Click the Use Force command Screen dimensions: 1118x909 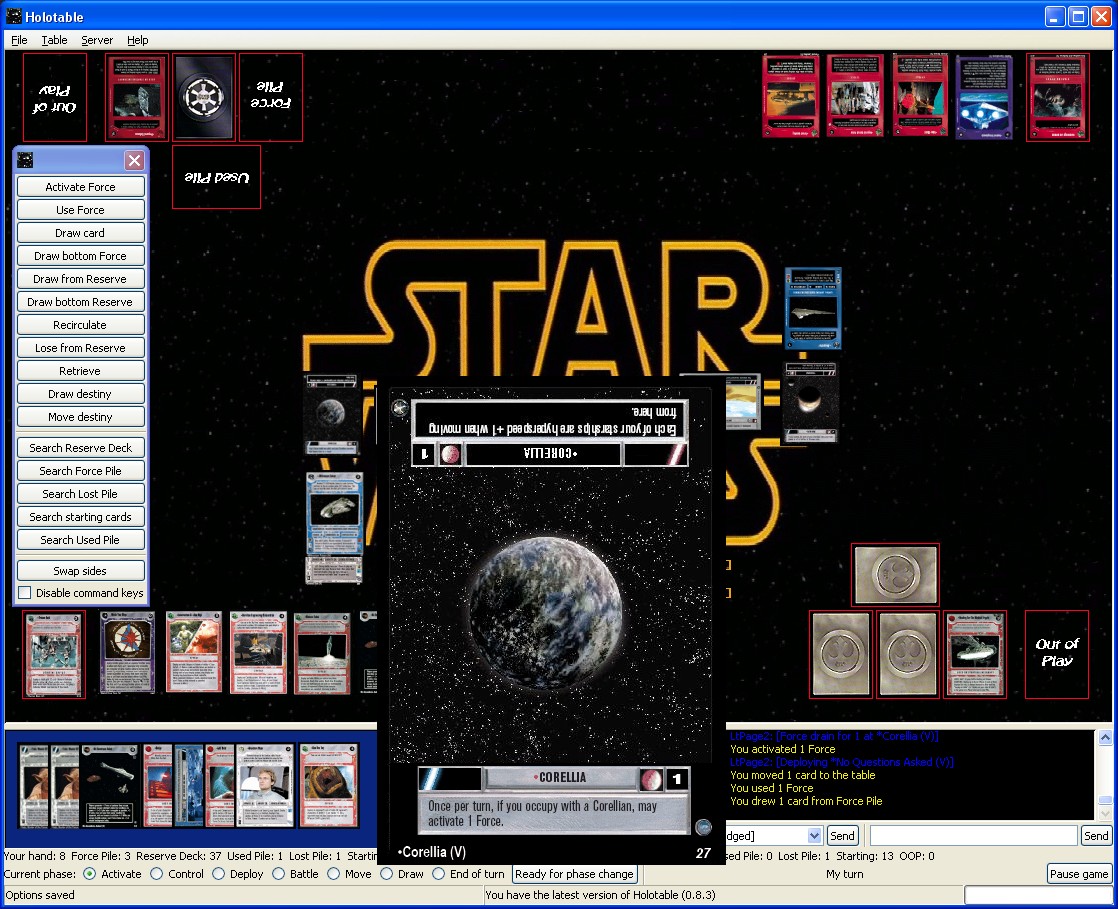[81, 210]
